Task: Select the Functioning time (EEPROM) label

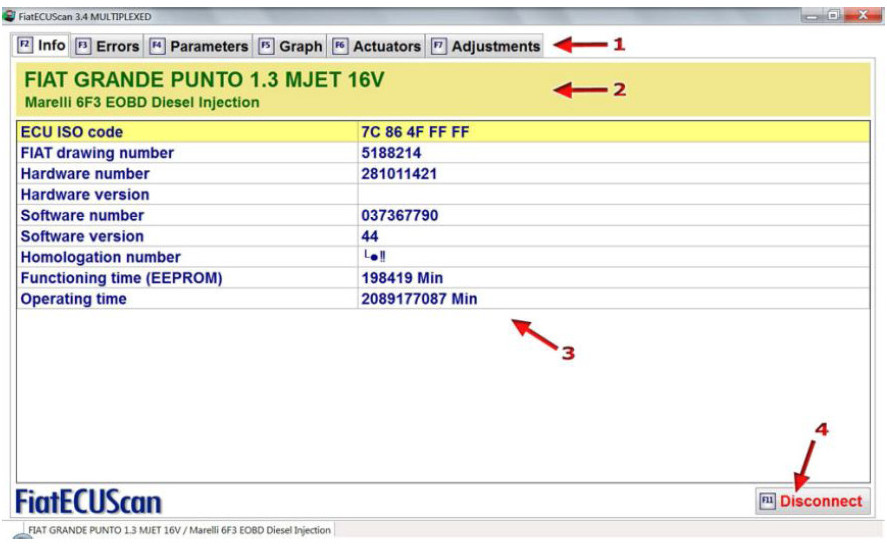Action: tap(122, 278)
